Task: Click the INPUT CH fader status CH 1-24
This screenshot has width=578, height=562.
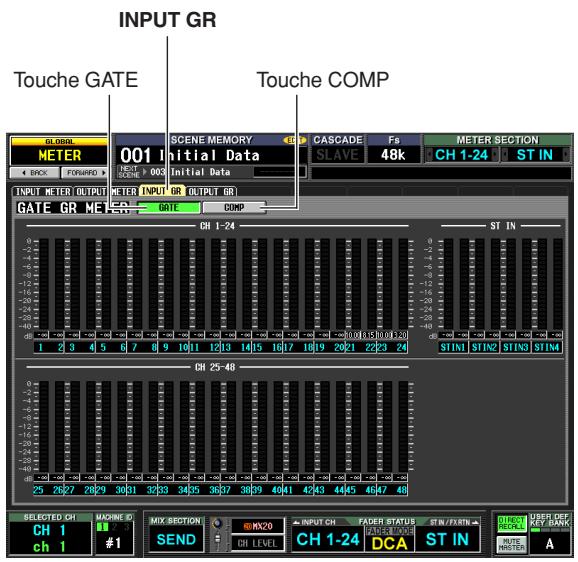Action: 328,539
